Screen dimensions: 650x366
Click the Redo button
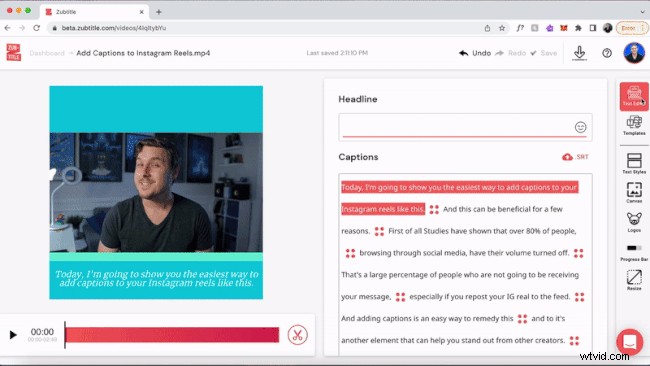pos(511,53)
